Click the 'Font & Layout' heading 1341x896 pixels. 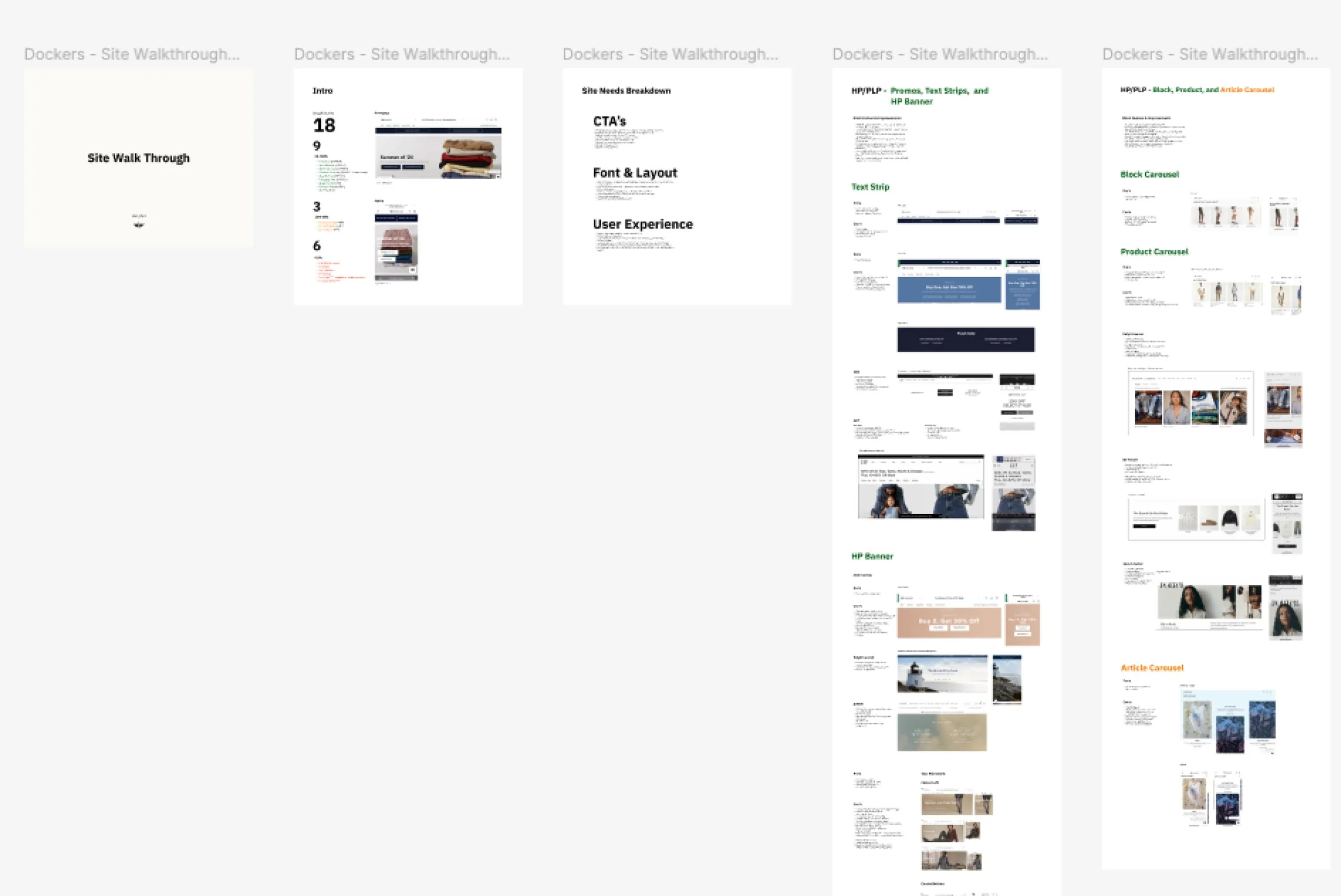(635, 173)
